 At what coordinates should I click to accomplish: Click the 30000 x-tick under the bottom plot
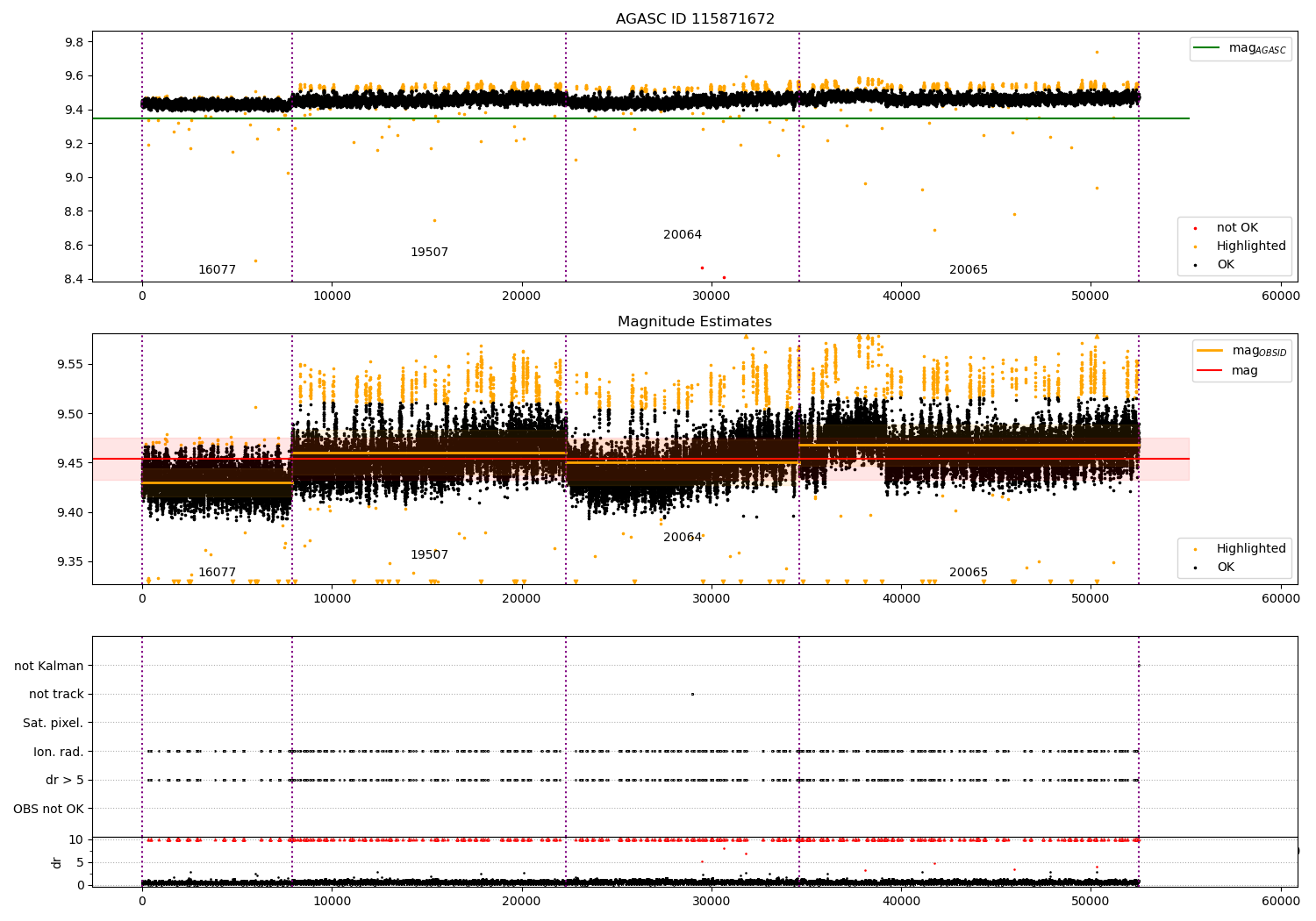tap(712, 901)
